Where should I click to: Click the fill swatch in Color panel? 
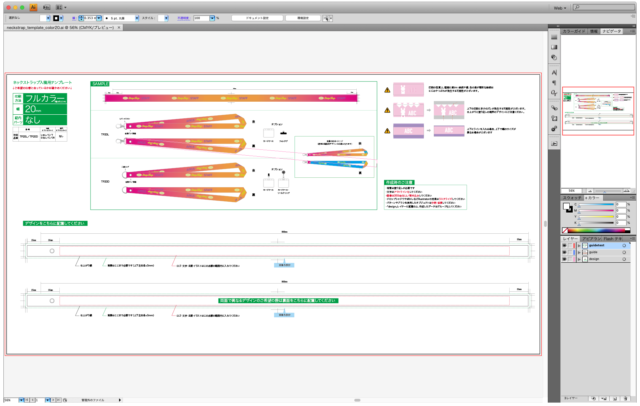[x=567, y=206]
